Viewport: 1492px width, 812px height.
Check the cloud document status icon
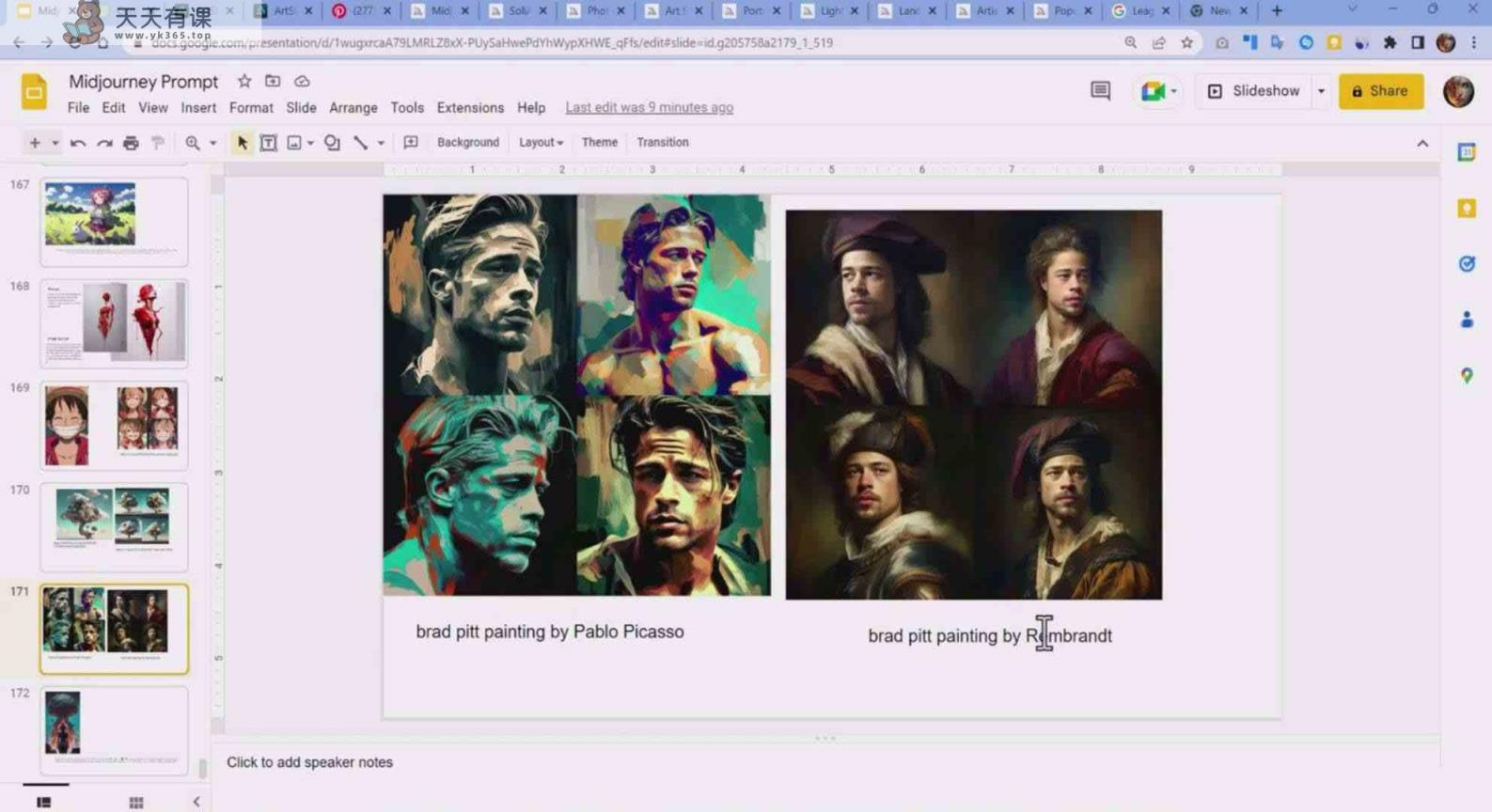[x=302, y=81]
